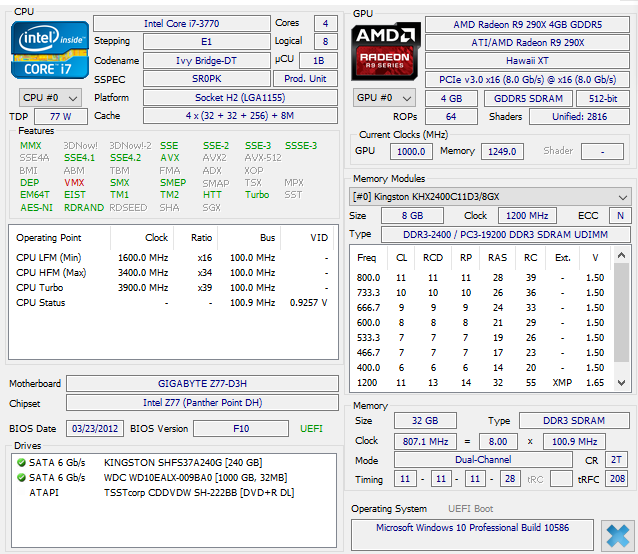The width and height of the screenshot is (638, 554).
Task: Click the Windows 10 Professional Build 10586 field
Action: point(472,534)
